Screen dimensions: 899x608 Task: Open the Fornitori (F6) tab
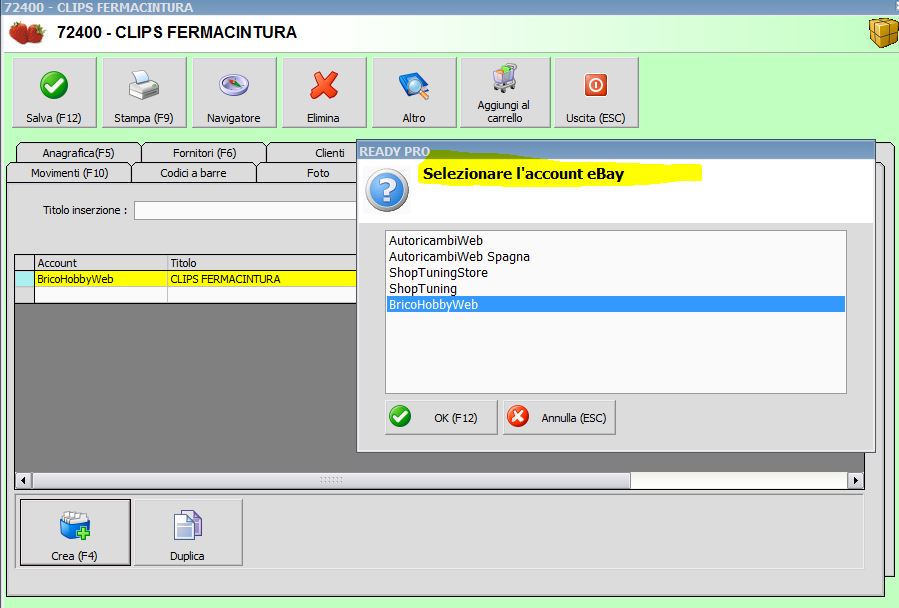(204, 153)
